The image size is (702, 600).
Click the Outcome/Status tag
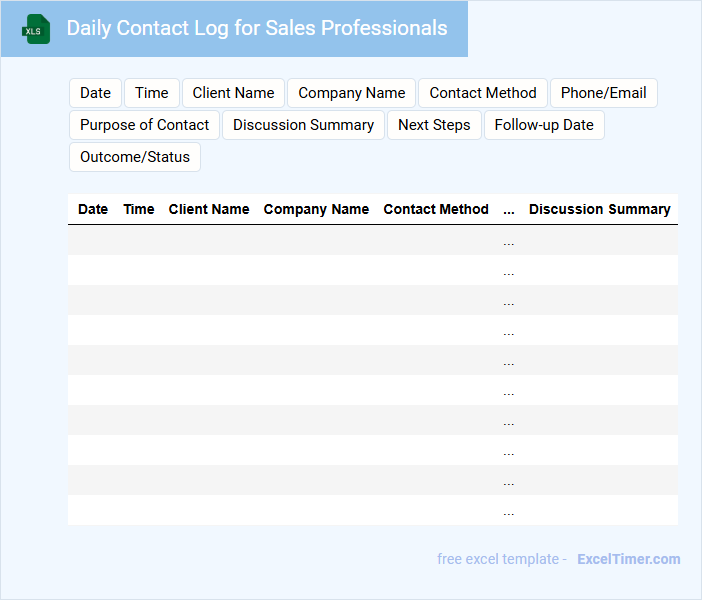pos(135,157)
